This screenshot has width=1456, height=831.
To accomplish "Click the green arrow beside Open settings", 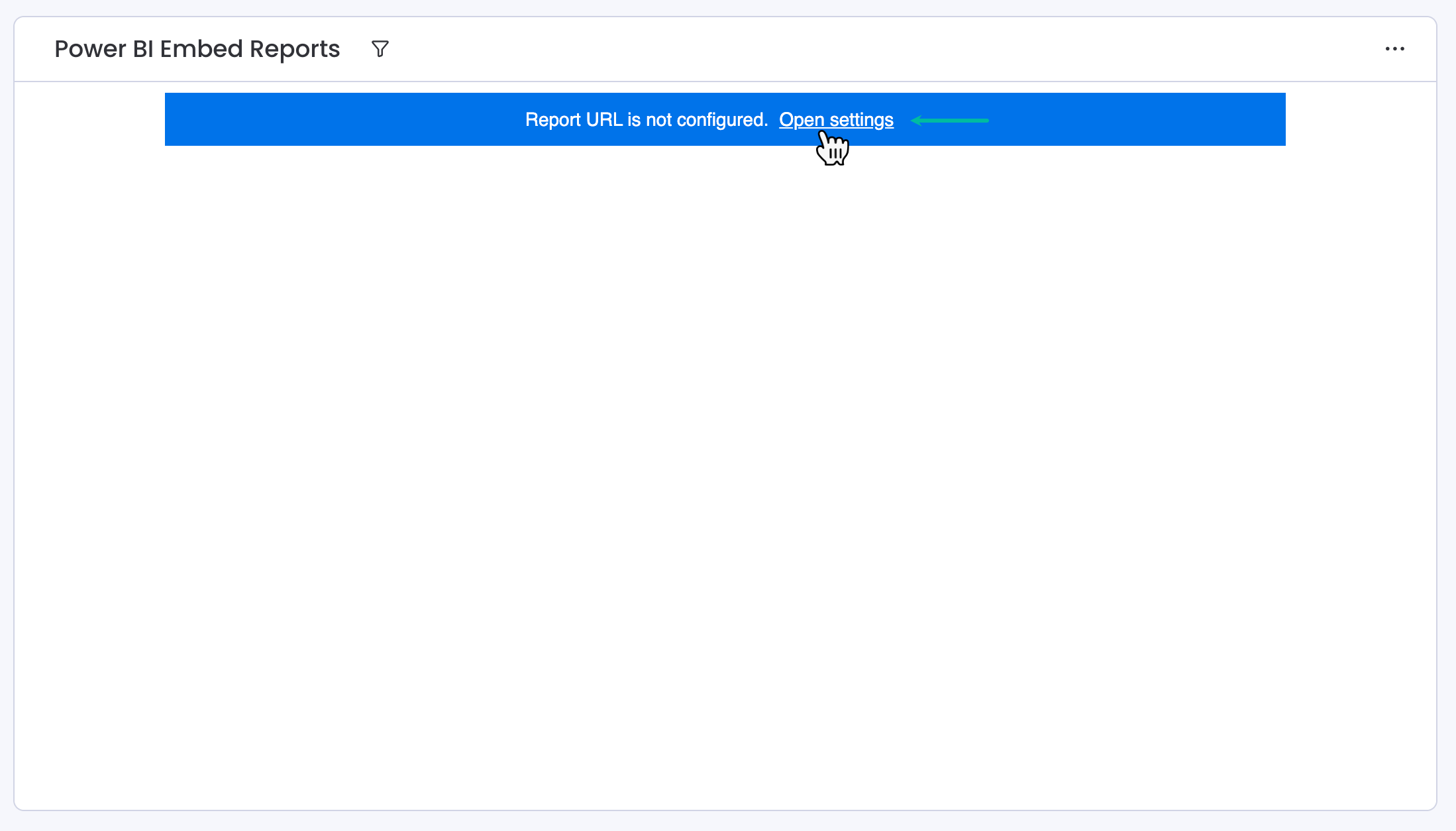I will 950,121.
